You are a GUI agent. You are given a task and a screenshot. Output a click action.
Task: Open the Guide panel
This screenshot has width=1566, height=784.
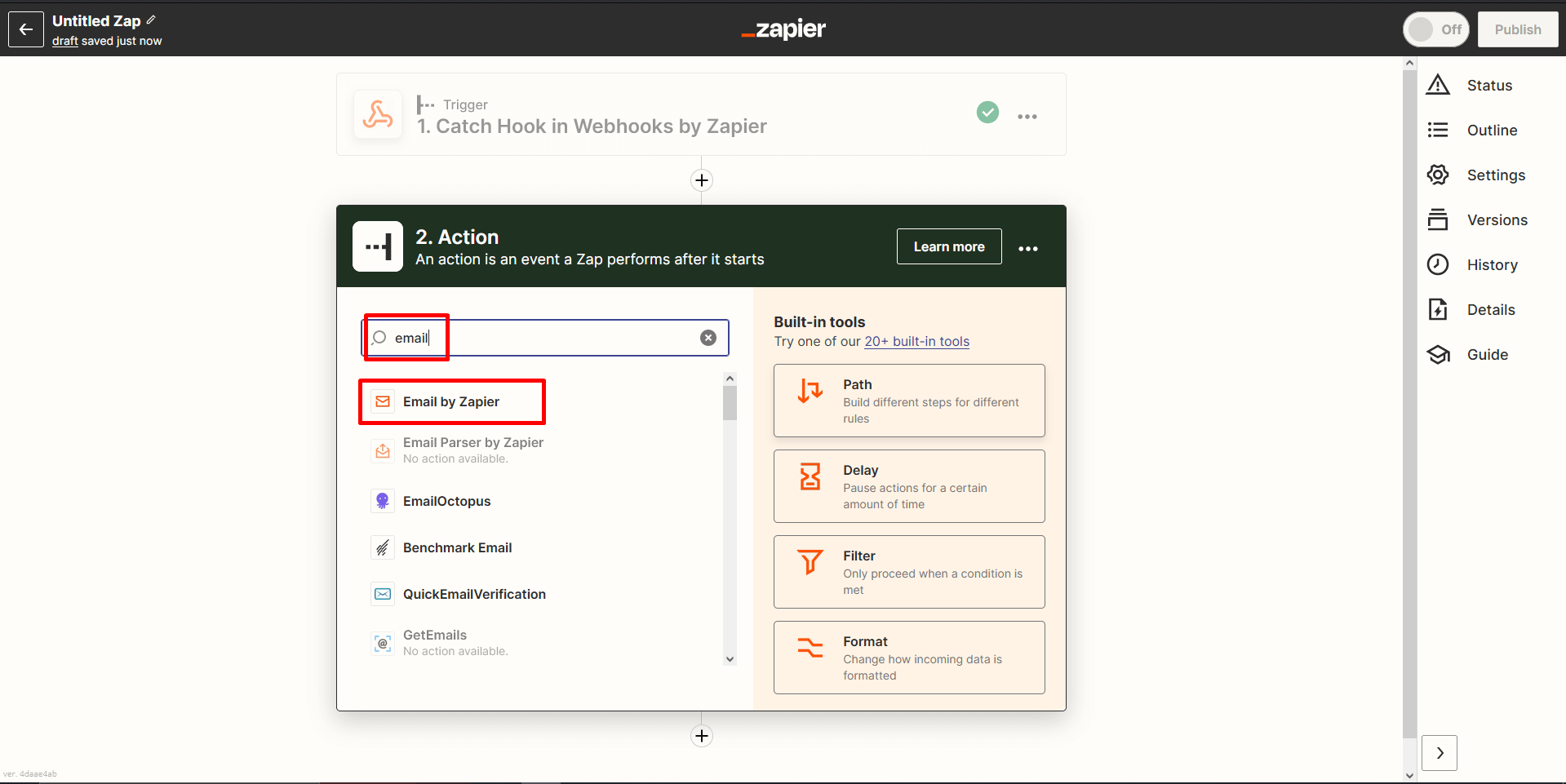coord(1486,355)
